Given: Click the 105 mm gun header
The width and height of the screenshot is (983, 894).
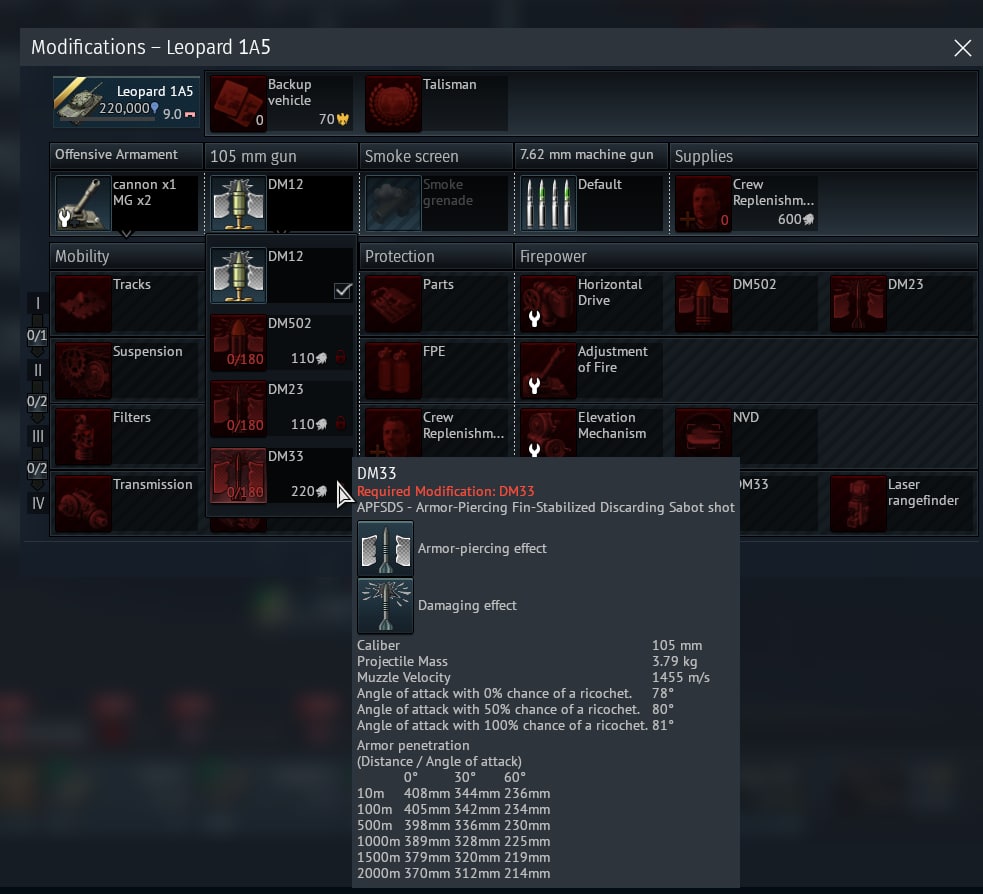Looking at the screenshot, I should tap(281, 156).
